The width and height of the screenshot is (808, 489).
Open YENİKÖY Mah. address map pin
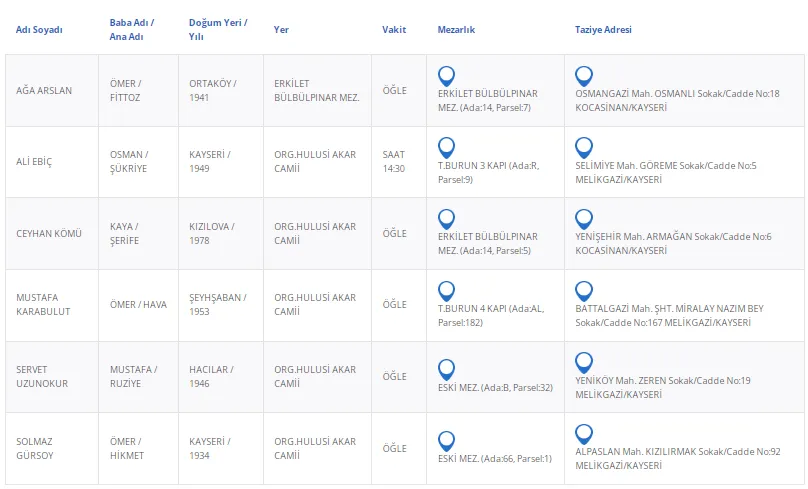point(584,363)
